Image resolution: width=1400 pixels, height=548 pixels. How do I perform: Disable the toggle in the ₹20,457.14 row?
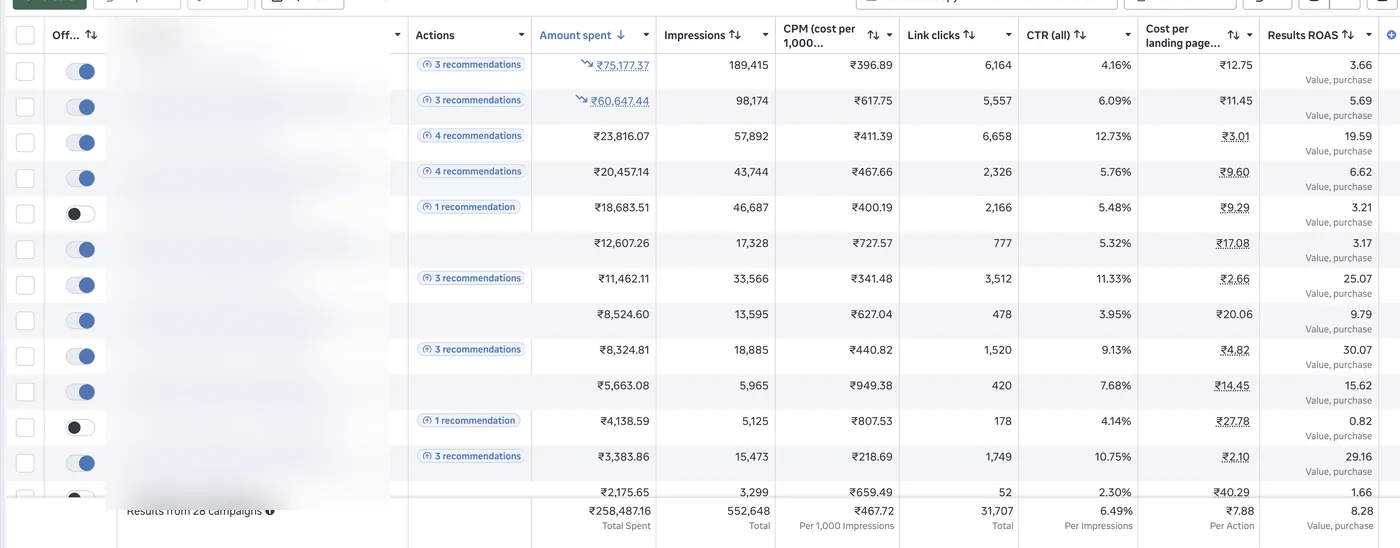coord(80,178)
